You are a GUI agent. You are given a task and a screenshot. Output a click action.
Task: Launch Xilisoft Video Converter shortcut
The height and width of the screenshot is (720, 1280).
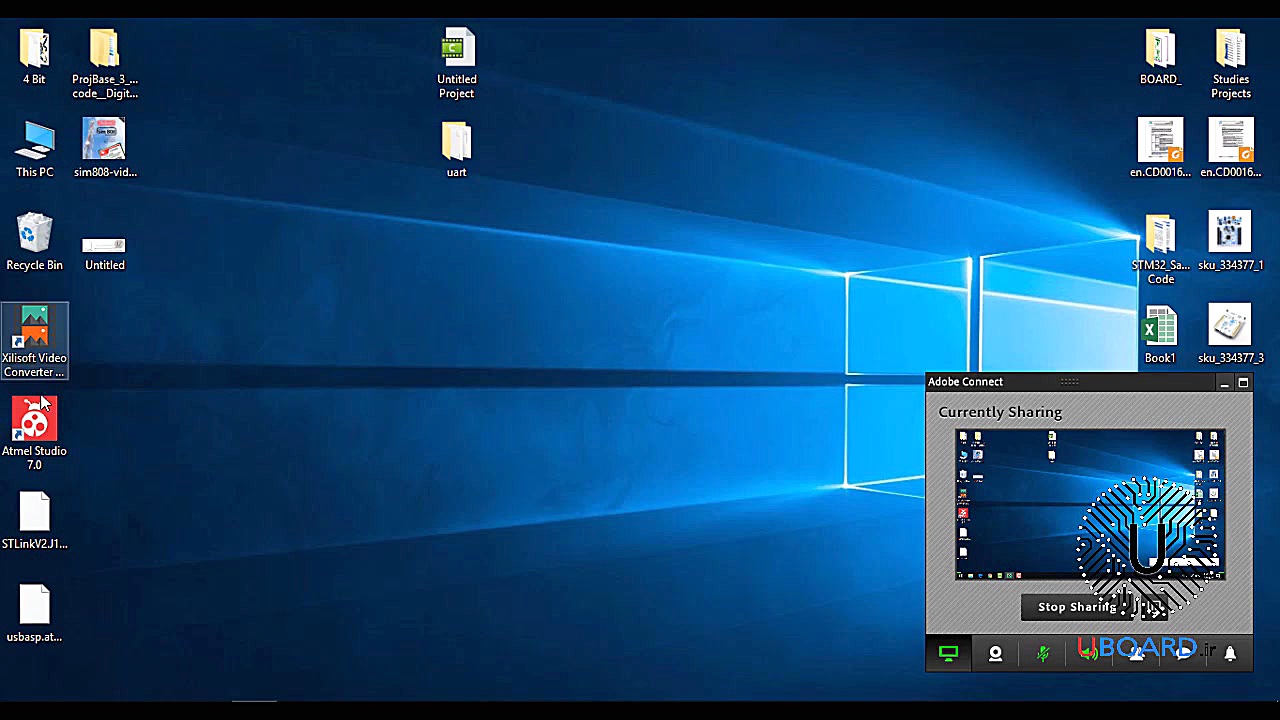click(x=34, y=342)
